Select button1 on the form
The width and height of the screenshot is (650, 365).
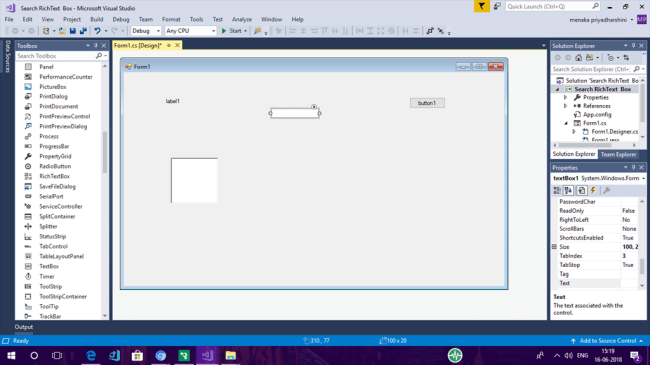tap(427, 103)
